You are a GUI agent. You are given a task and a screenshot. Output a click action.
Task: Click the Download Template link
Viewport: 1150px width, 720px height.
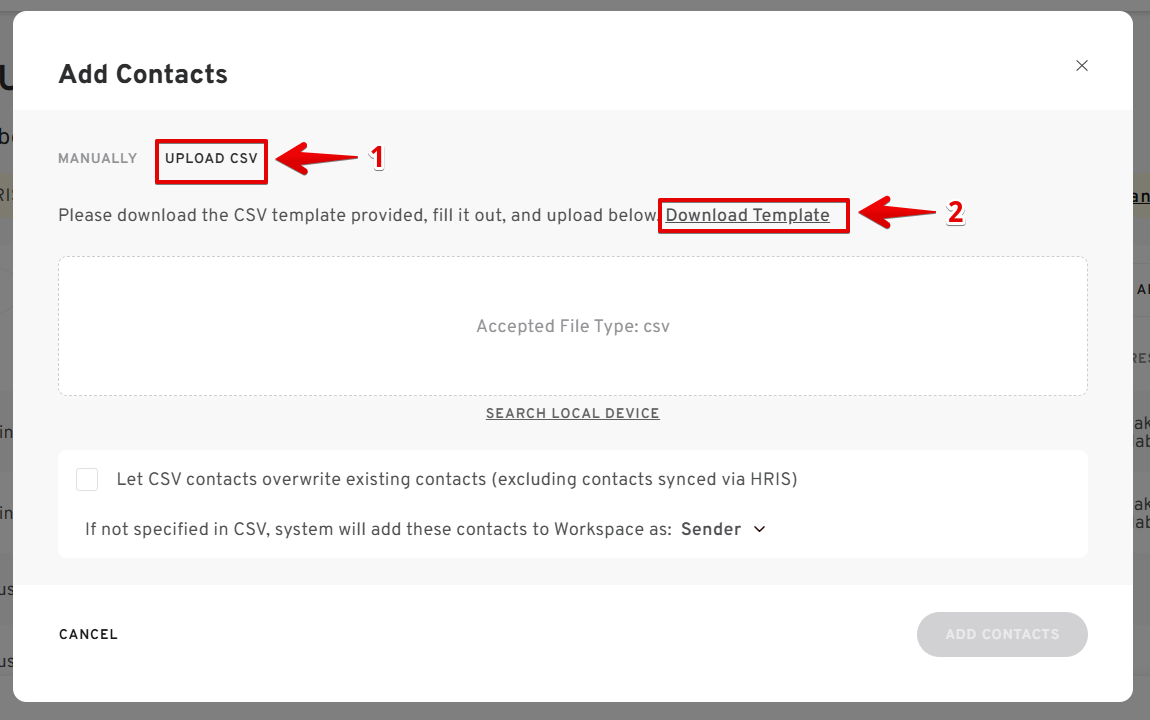point(747,216)
